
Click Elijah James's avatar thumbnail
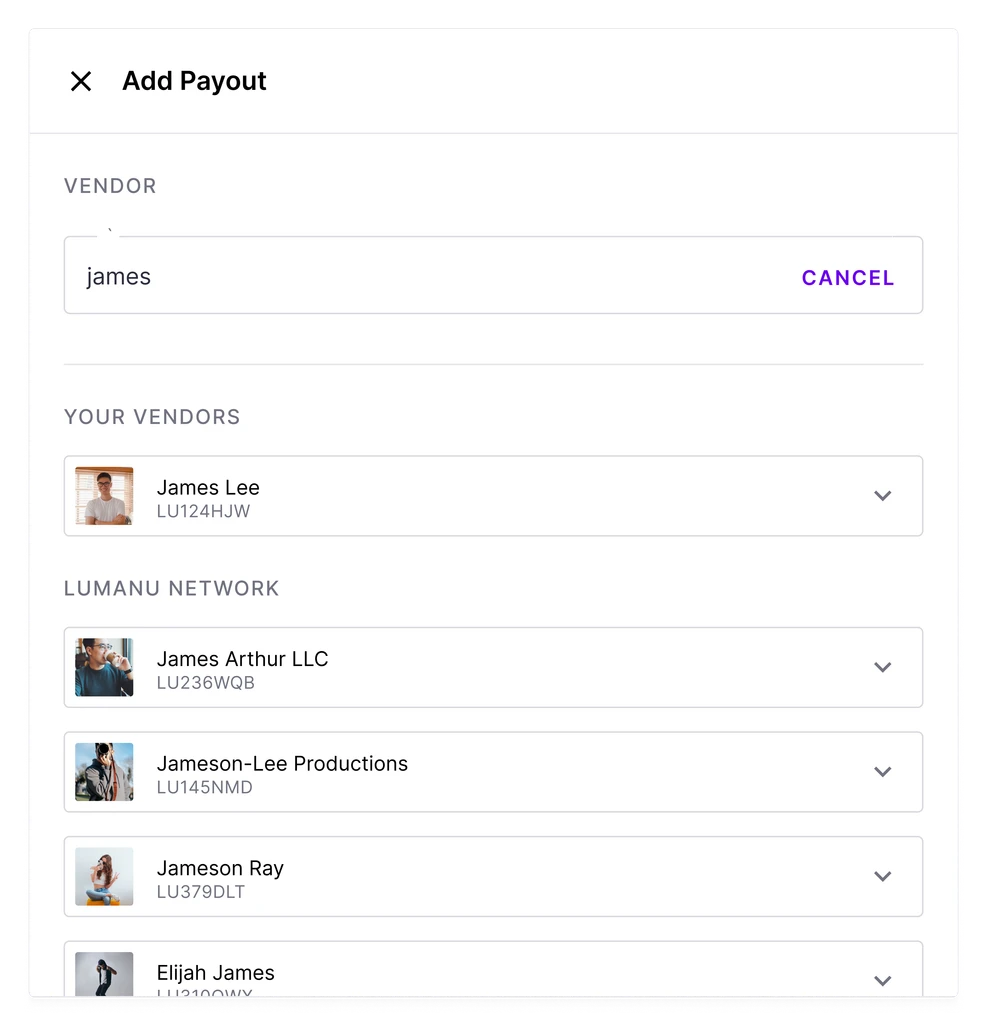pos(104,975)
